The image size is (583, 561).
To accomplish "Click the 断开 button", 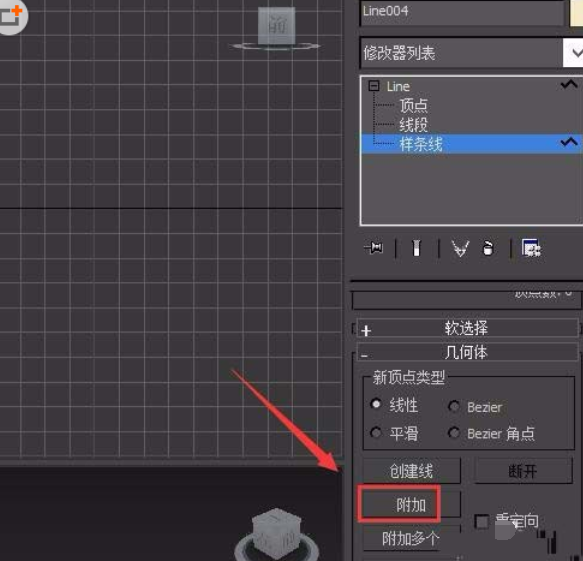I will click(523, 471).
